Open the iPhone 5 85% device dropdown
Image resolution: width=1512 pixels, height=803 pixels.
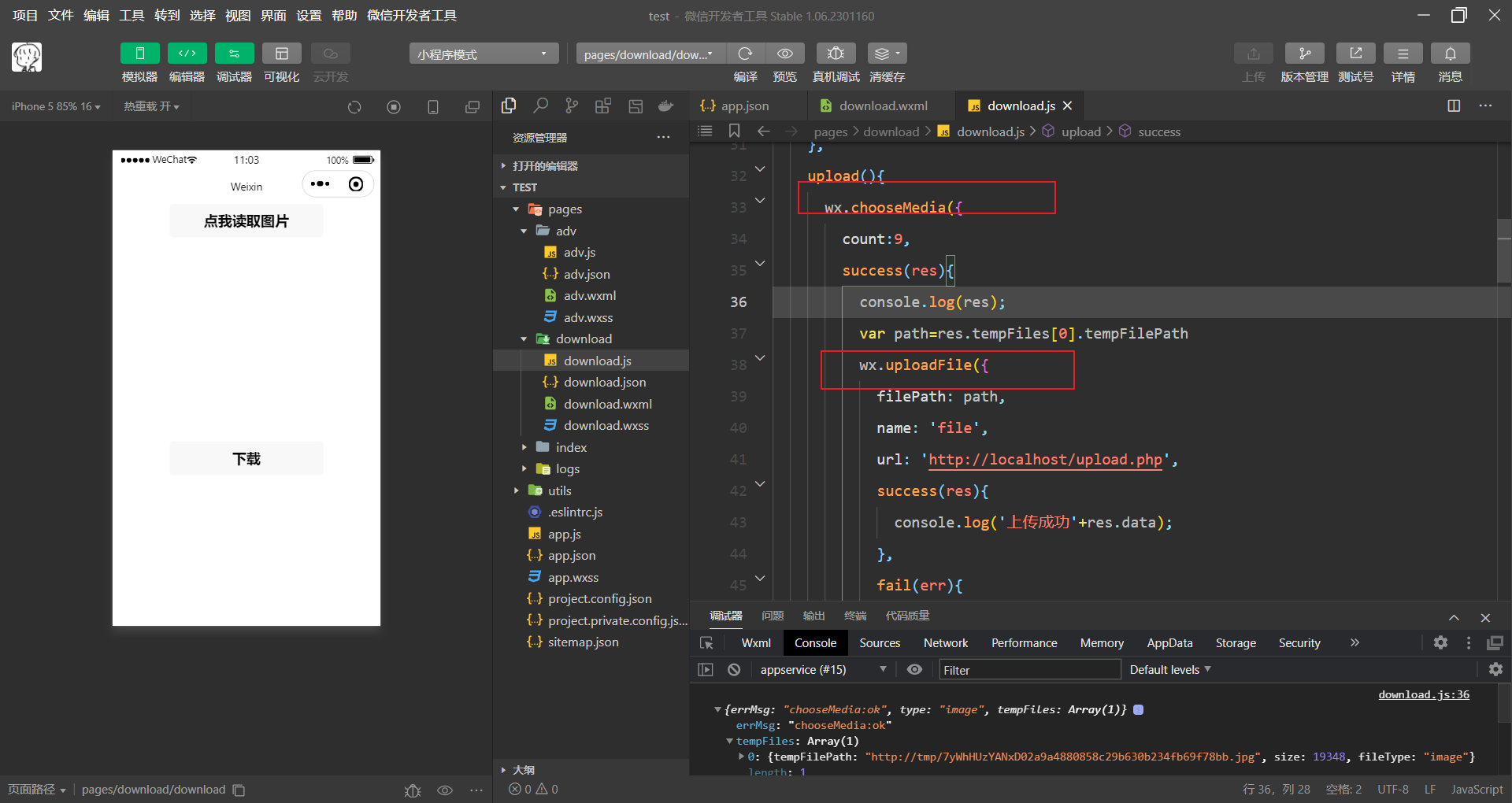56,106
